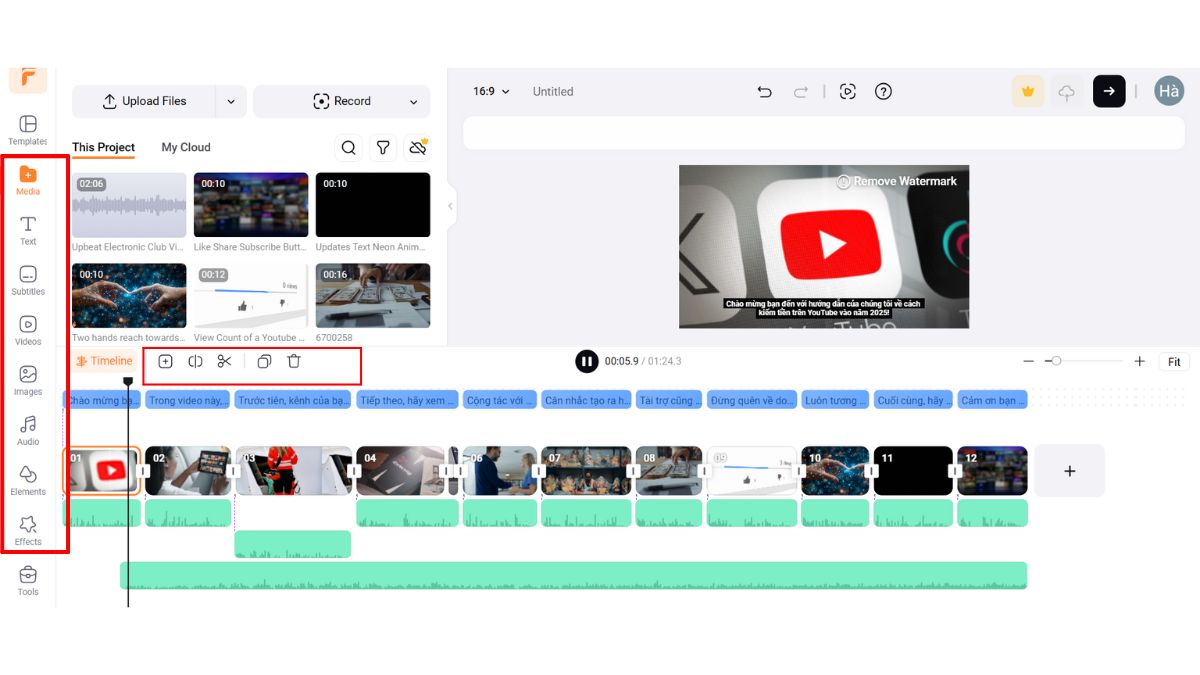This screenshot has width=1200, height=675.
Task: Expand the Upload Files dropdown arrow
Action: point(231,102)
